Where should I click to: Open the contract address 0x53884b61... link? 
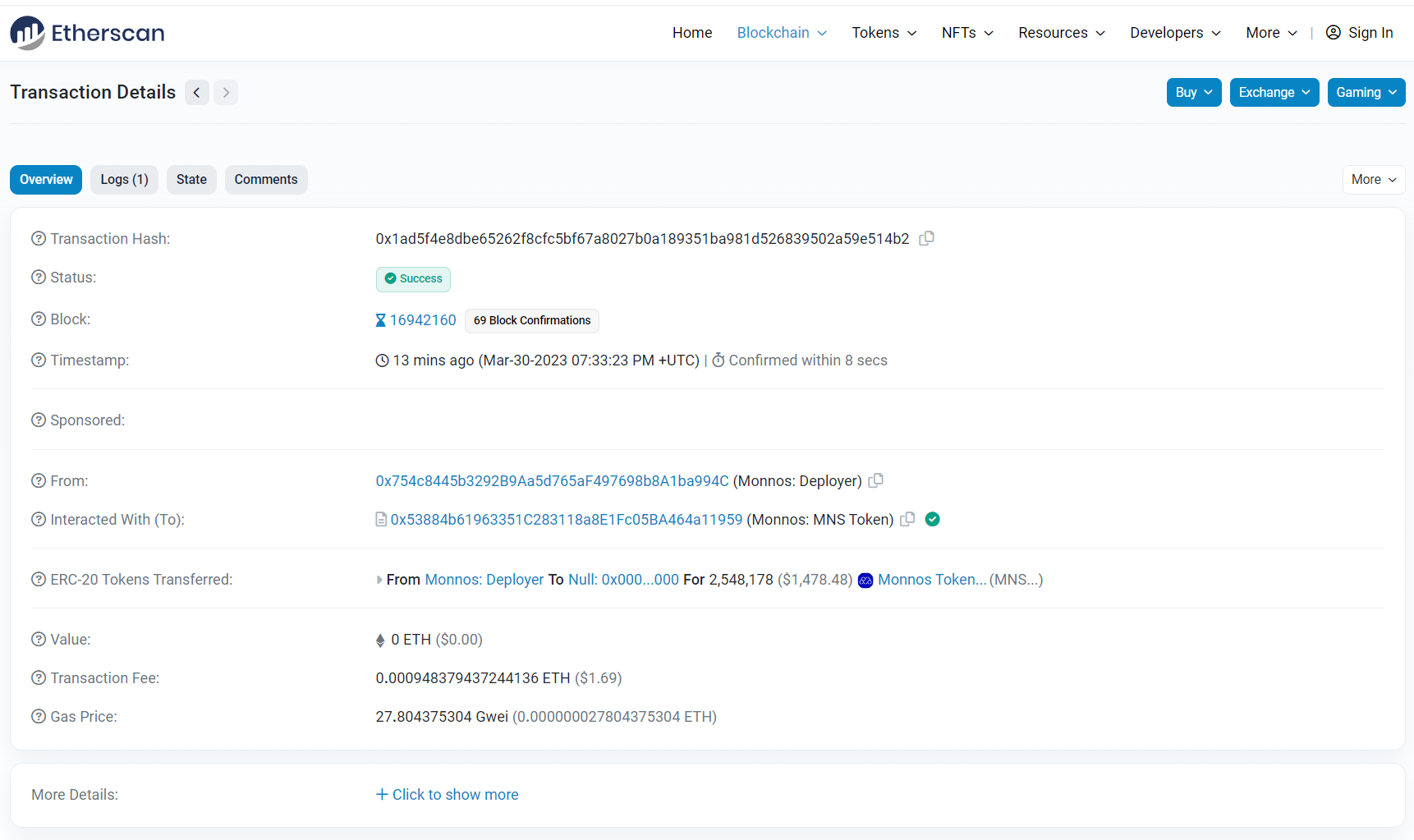click(567, 520)
